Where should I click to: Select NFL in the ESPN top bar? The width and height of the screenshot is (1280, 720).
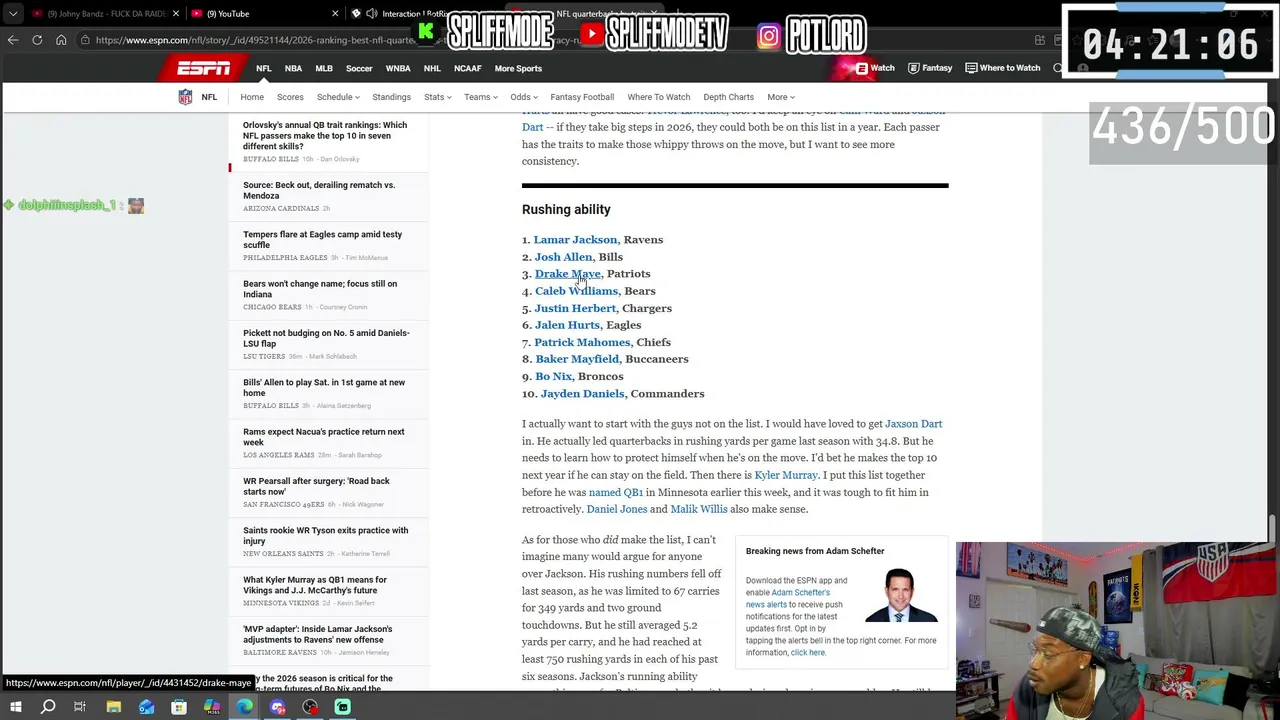tap(264, 68)
